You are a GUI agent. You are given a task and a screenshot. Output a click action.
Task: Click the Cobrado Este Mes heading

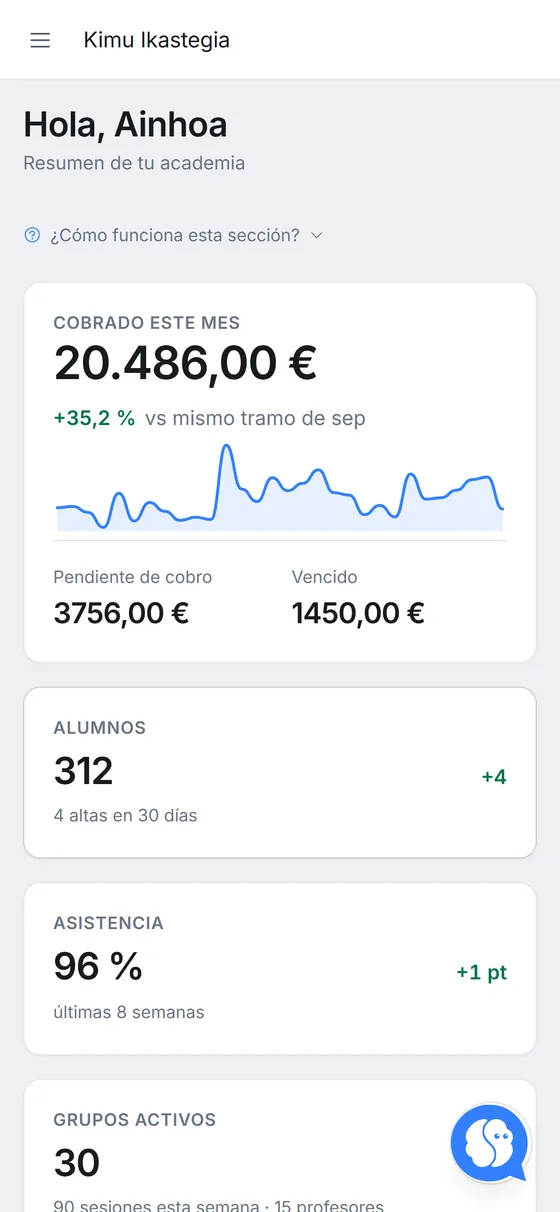tap(147, 323)
